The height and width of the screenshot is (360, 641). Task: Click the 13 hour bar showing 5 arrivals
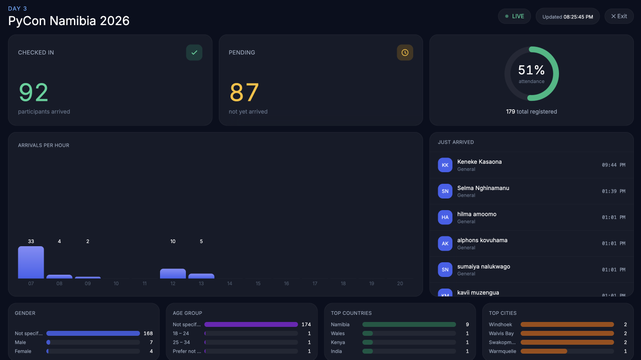pos(201,276)
